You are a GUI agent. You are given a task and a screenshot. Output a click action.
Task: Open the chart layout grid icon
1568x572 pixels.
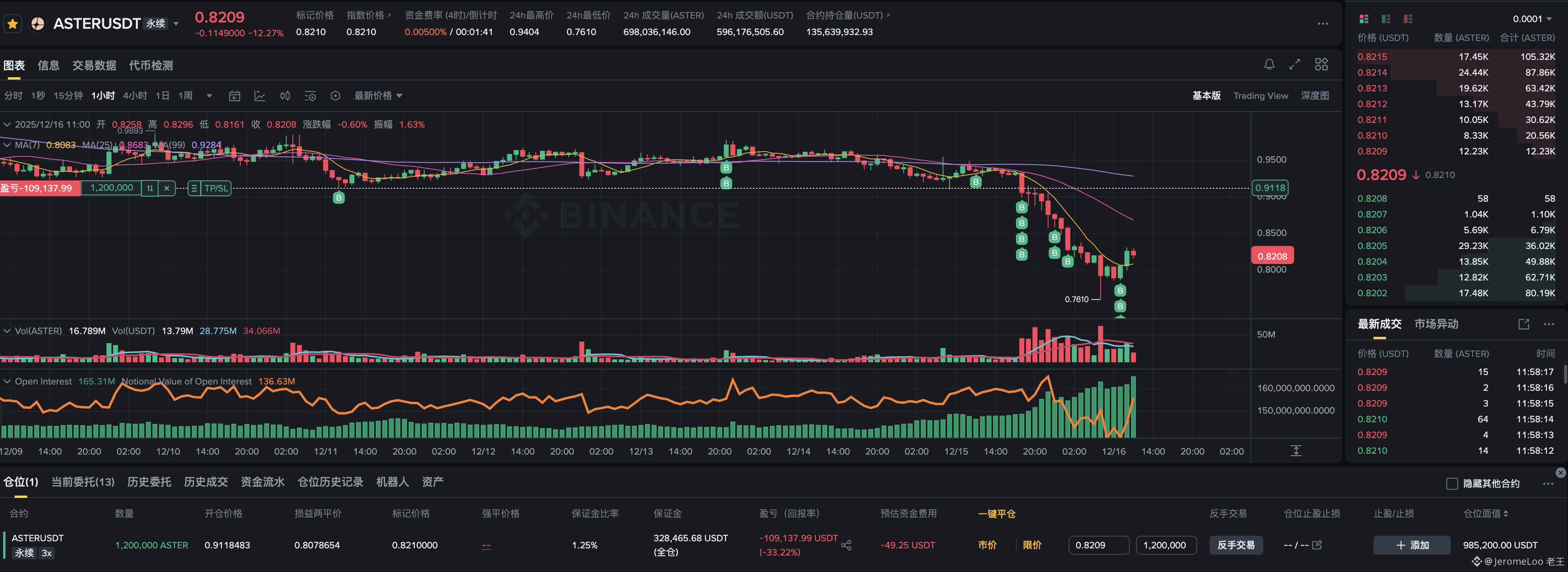pyautogui.click(x=1321, y=65)
